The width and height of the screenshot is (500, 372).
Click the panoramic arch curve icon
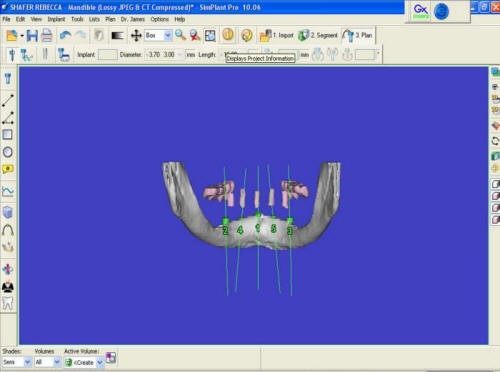tap(8, 230)
